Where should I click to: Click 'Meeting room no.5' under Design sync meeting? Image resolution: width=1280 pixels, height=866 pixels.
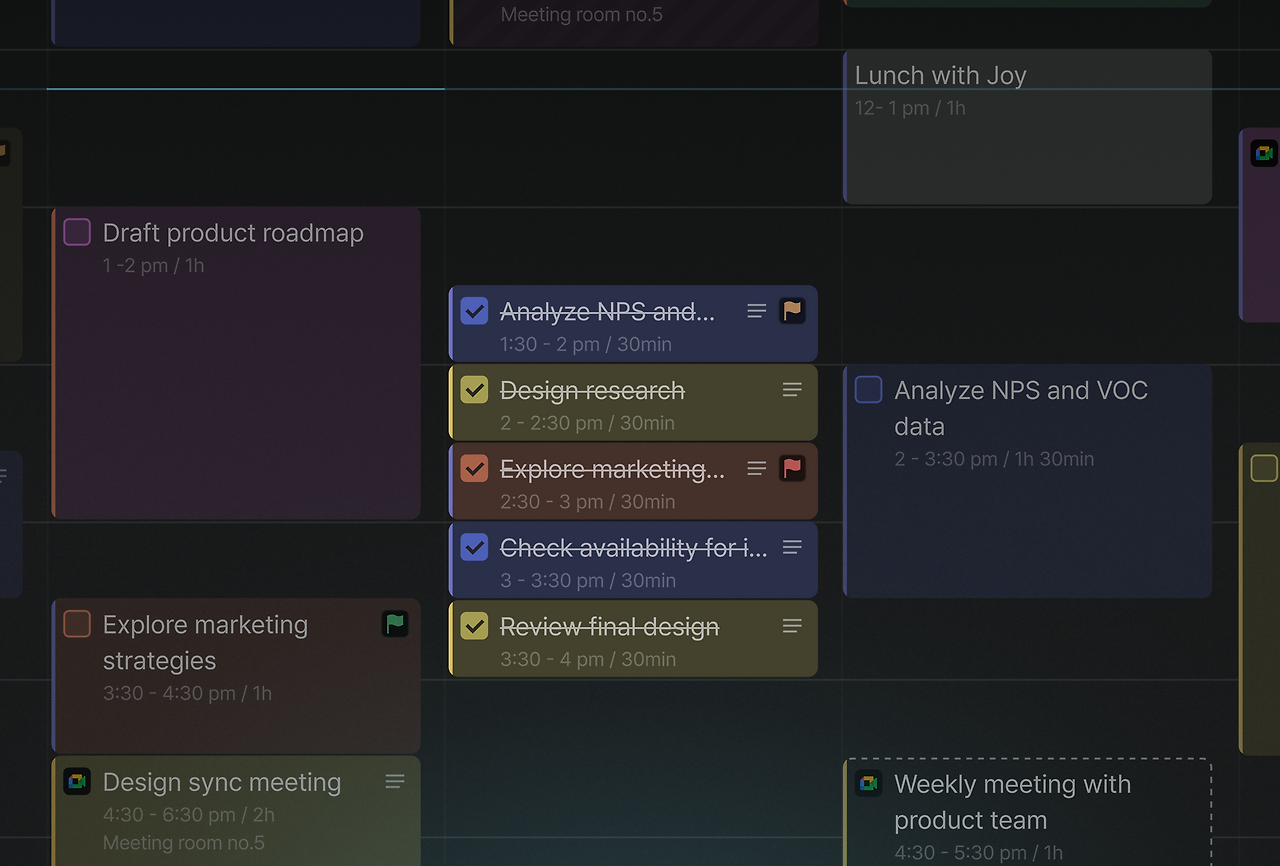pos(184,843)
